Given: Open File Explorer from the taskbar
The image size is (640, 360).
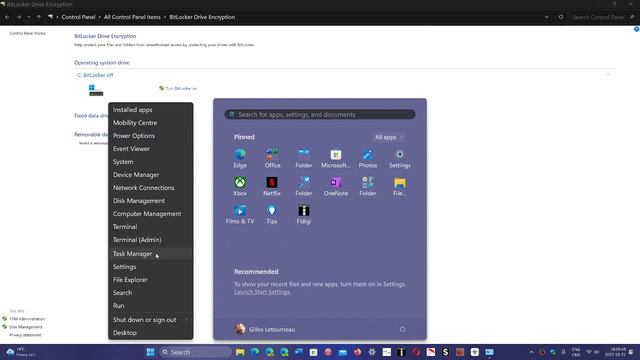Looking at the screenshot, I should (x=240, y=352).
